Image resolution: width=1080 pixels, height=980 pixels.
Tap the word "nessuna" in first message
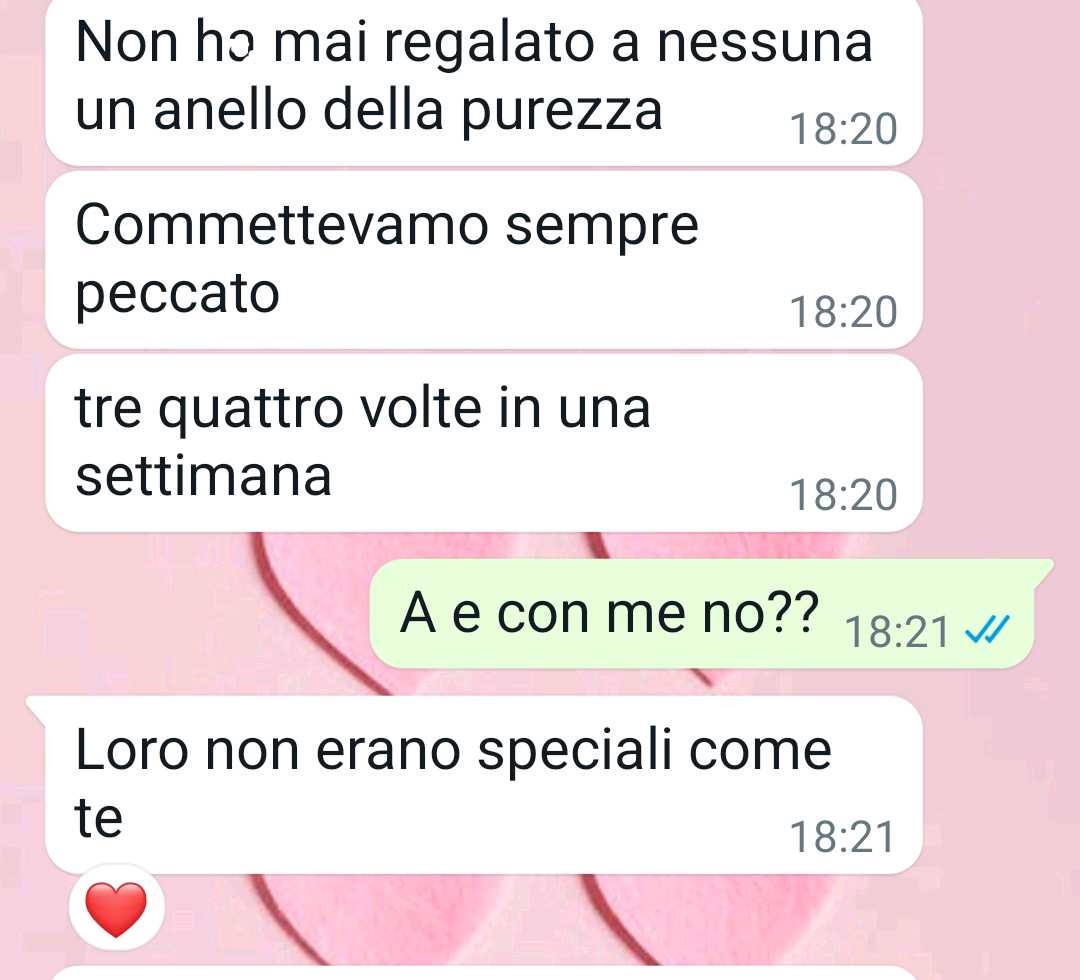(765, 43)
